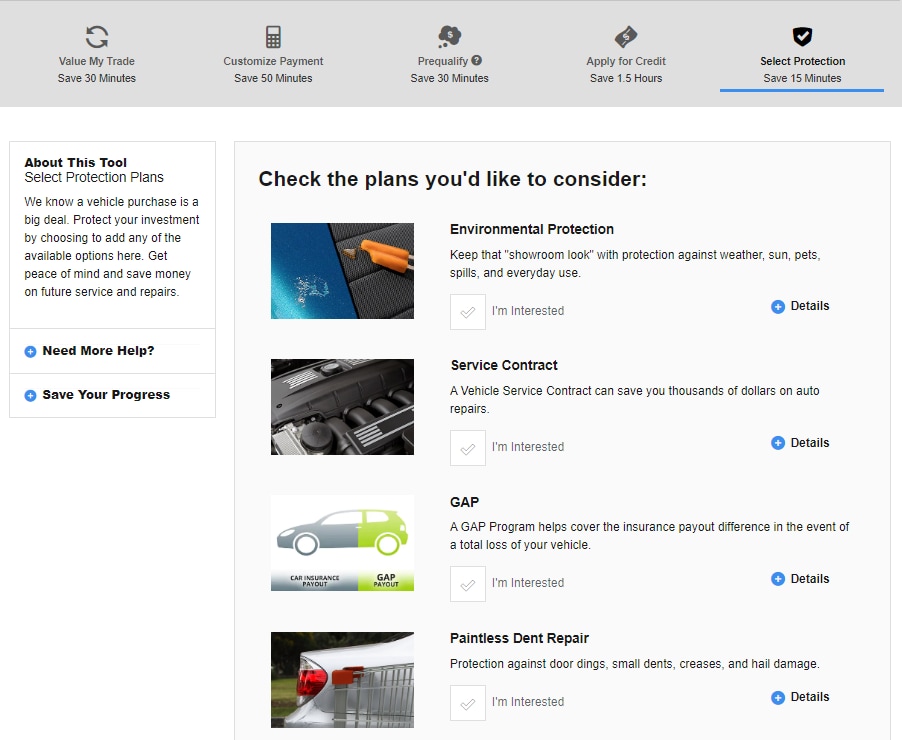Screen dimensions: 902x740
Task: Check I'm Interested for Environmental Protection
Action: pos(468,312)
